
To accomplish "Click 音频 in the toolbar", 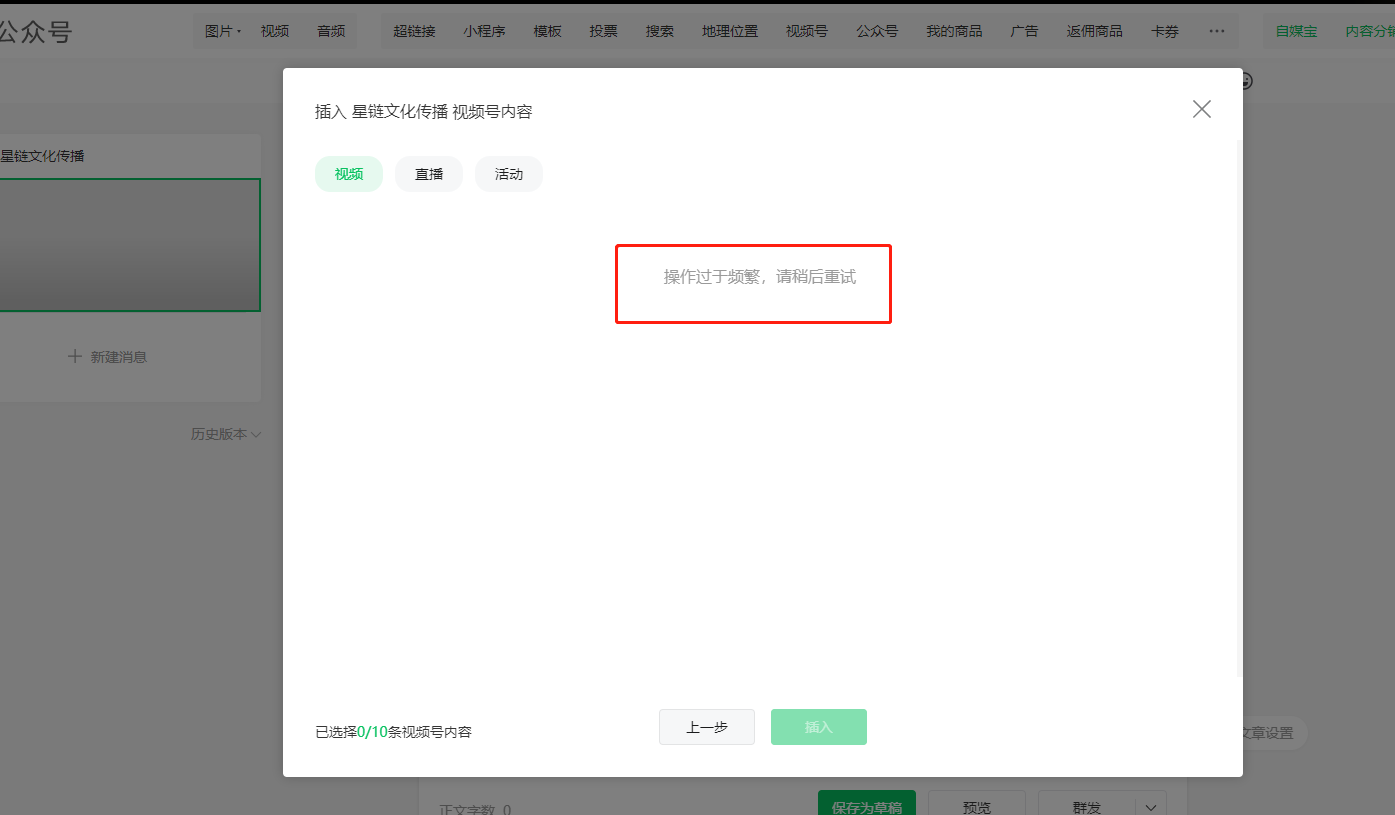I will pyautogui.click(x=331, y=31).
